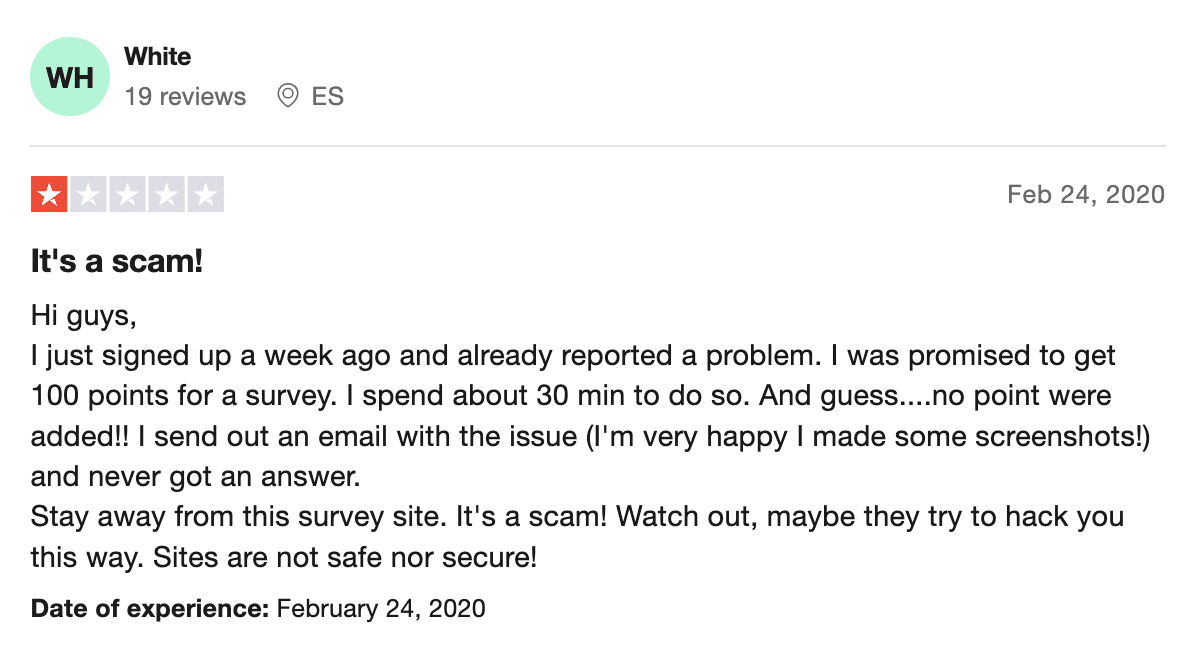The width and height of the screenshot is (1204, 652).
Task: Click the fourth grey star
Action: point(166,194)
